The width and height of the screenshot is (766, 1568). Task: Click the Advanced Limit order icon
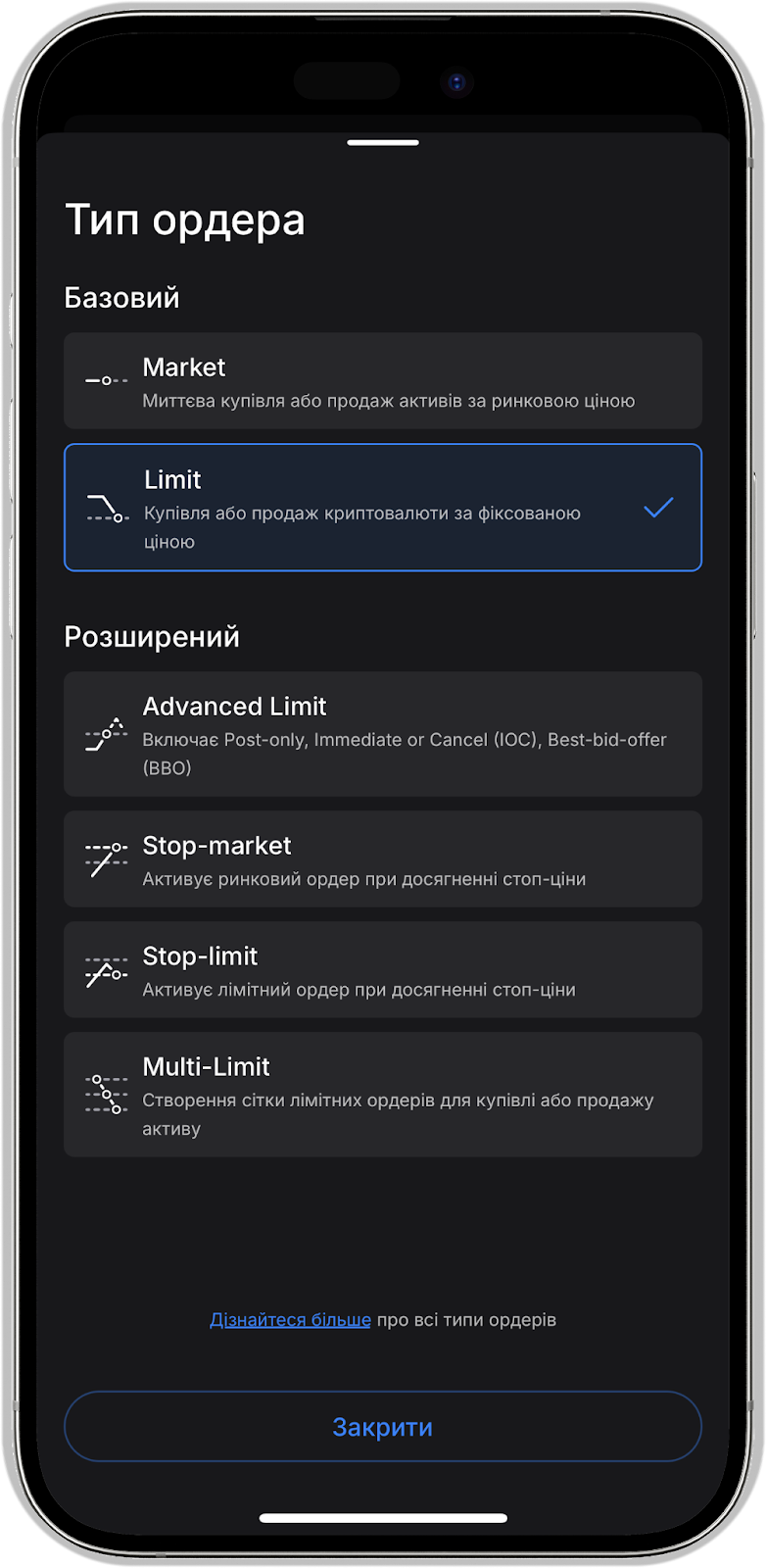pos(106,734)
